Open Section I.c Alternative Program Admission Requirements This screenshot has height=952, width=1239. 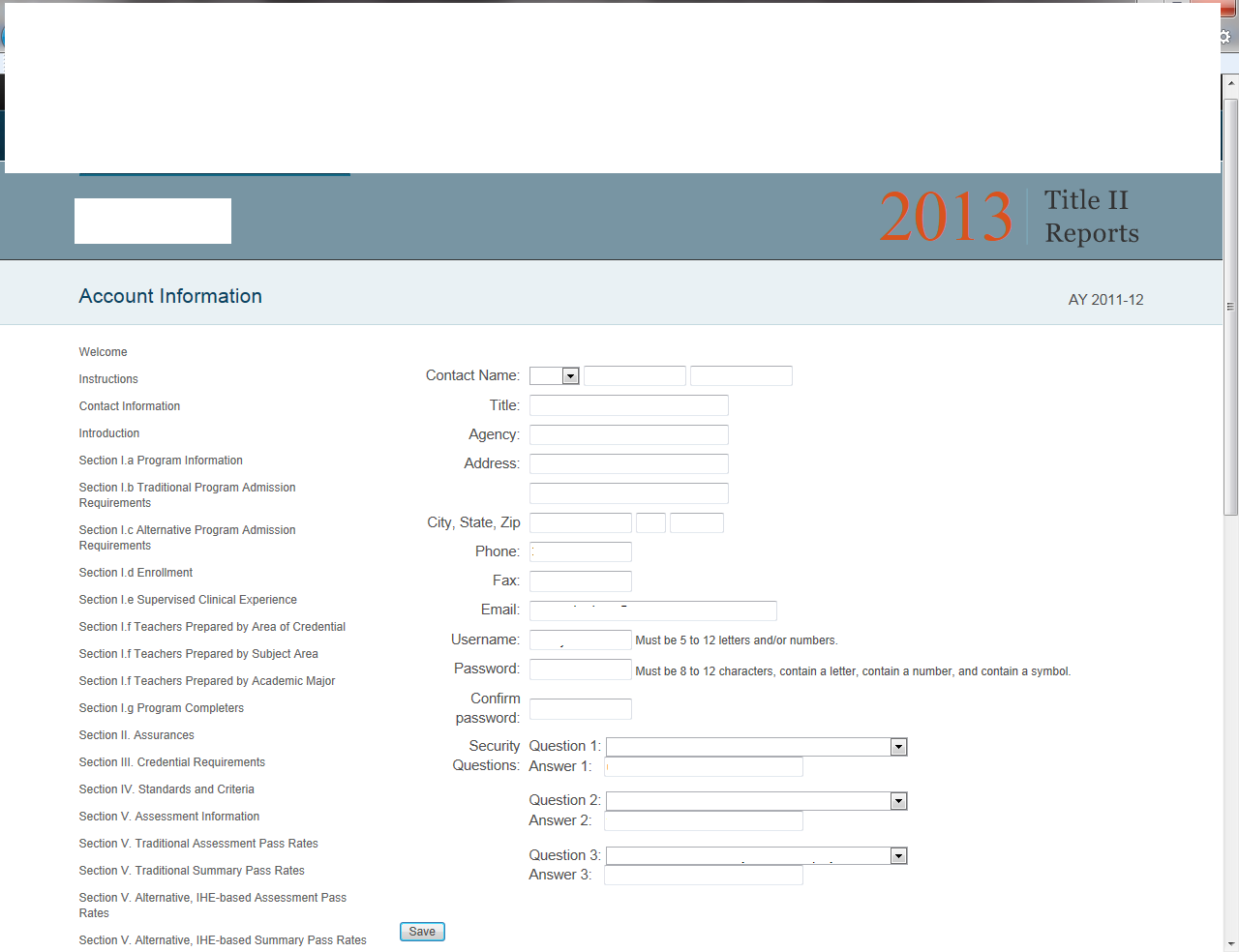188,538
